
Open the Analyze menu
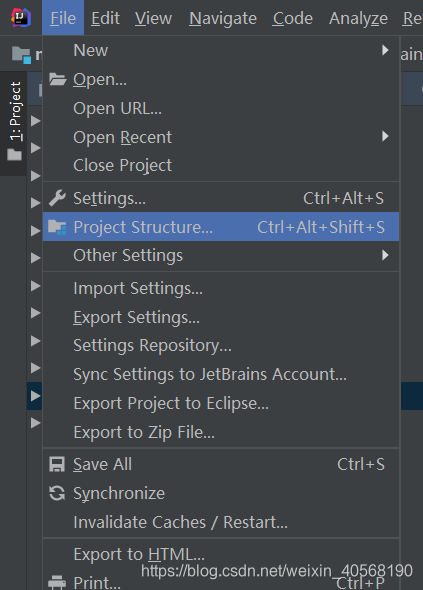tap(358, 18)
